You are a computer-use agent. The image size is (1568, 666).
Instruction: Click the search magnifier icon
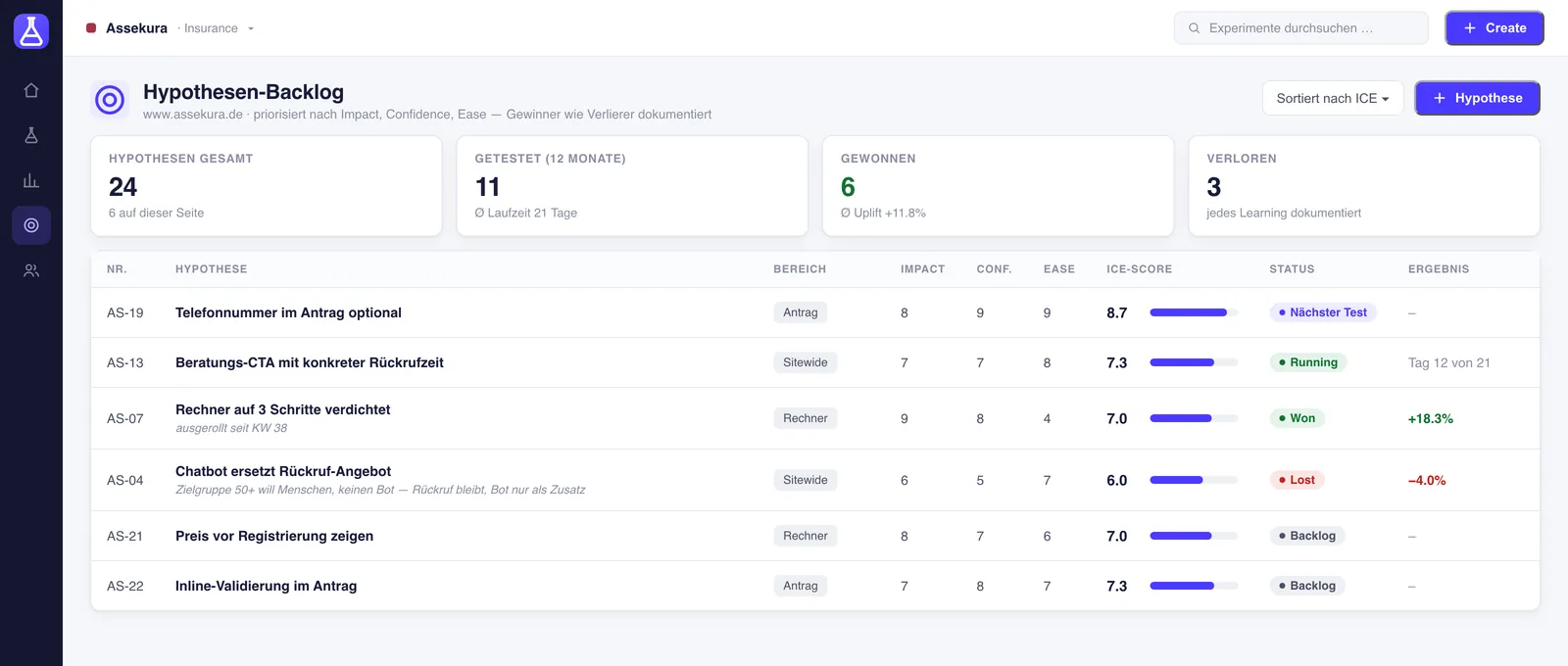[1194, 28]
